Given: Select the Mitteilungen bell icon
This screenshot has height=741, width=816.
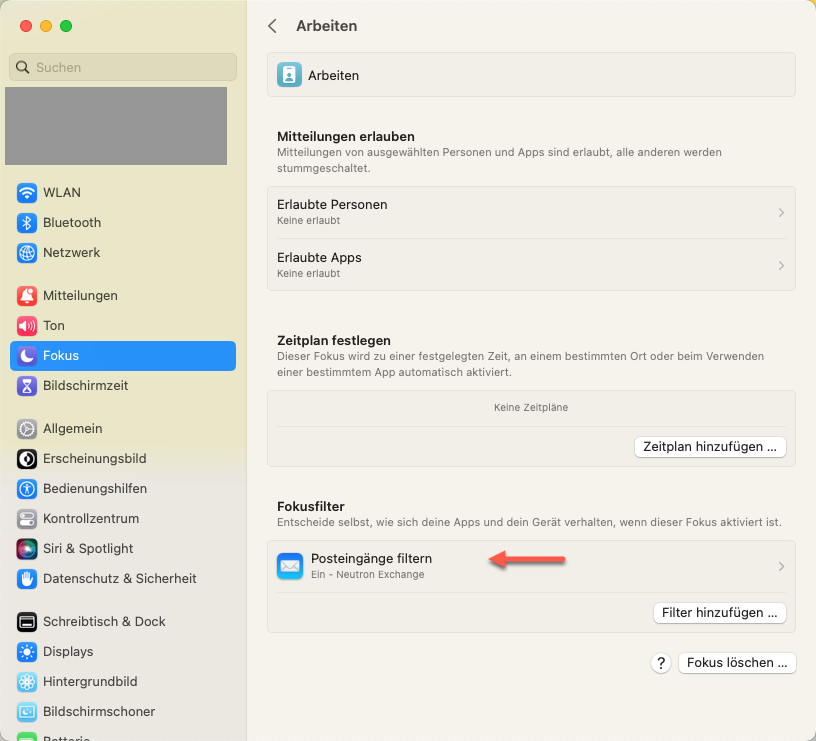Looking at the screenshot, I should click(27, 296).
